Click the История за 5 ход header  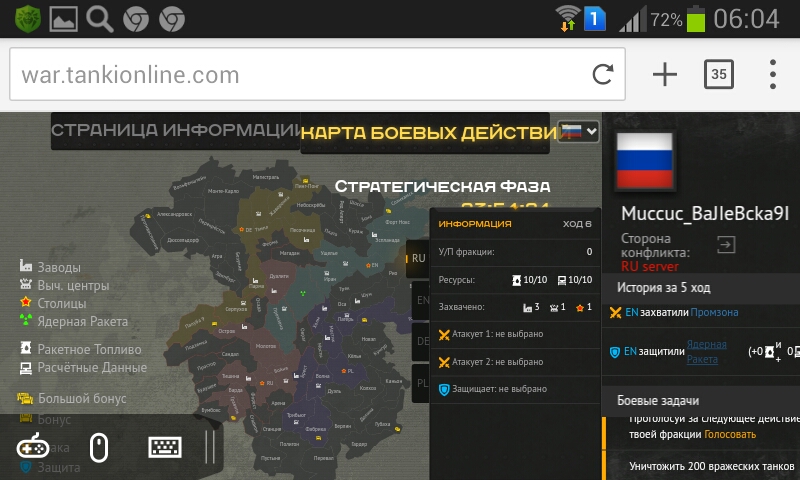[x=663, y=288]
